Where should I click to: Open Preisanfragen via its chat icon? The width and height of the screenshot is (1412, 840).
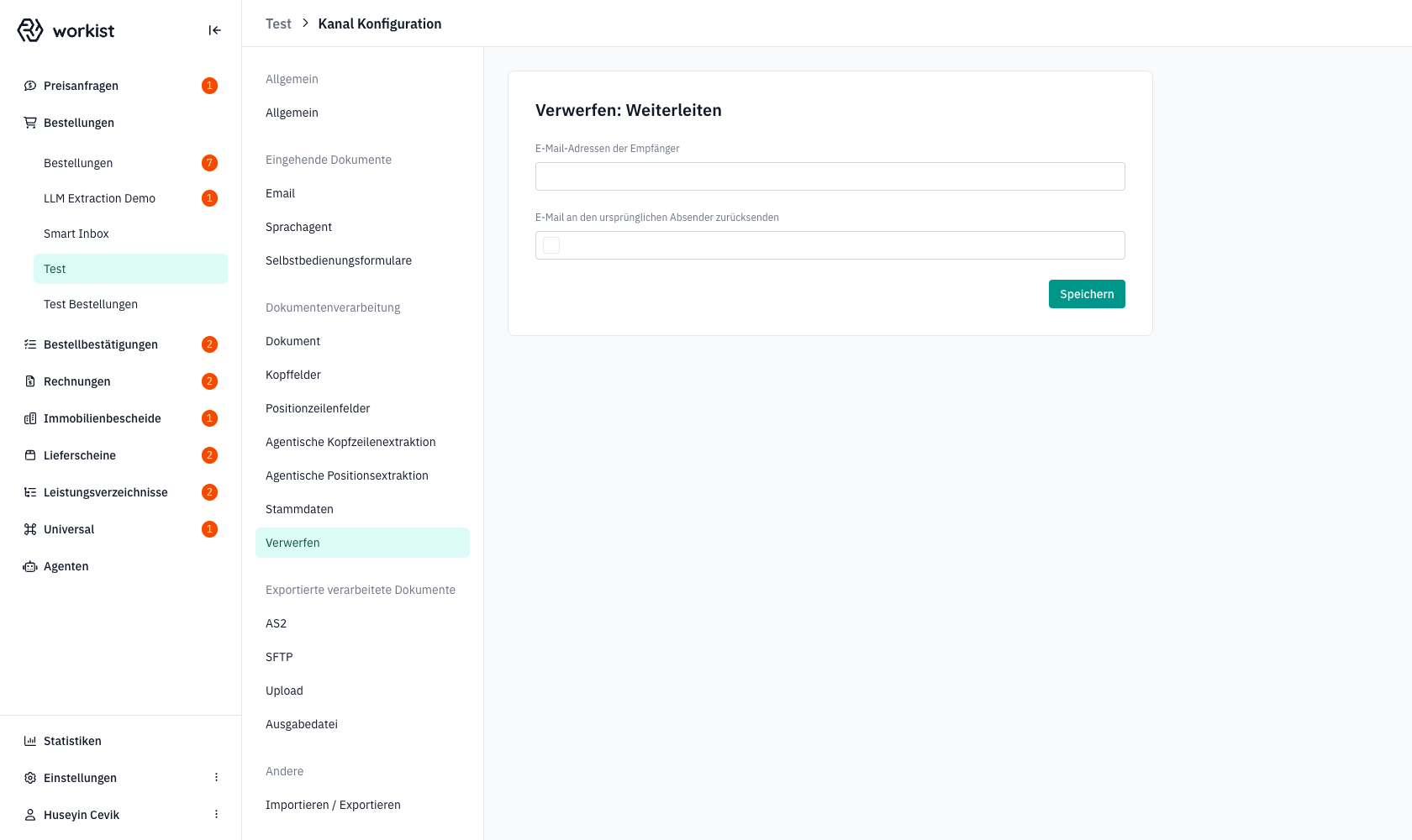pyautogui.click(x=30, y=86)
